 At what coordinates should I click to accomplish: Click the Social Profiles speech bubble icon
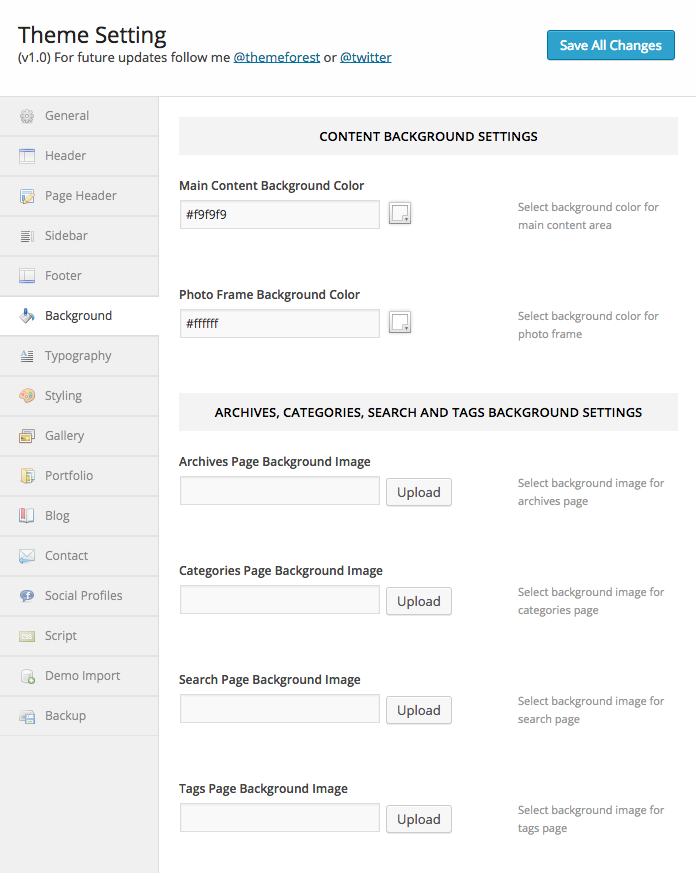27,596
